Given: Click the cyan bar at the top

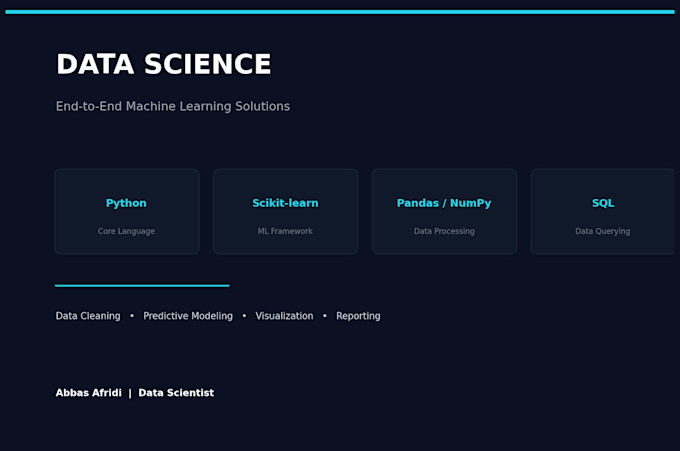Looking at the screenshot, I should tap(340, 12).
